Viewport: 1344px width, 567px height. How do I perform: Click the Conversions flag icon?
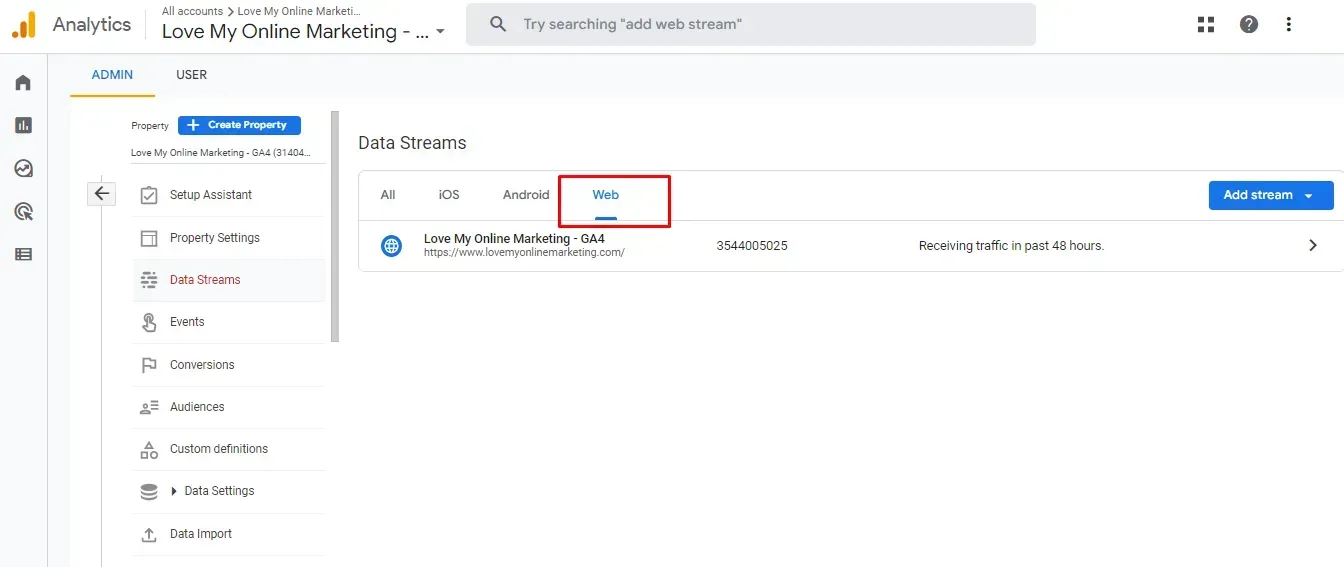(x=149, y=365)
